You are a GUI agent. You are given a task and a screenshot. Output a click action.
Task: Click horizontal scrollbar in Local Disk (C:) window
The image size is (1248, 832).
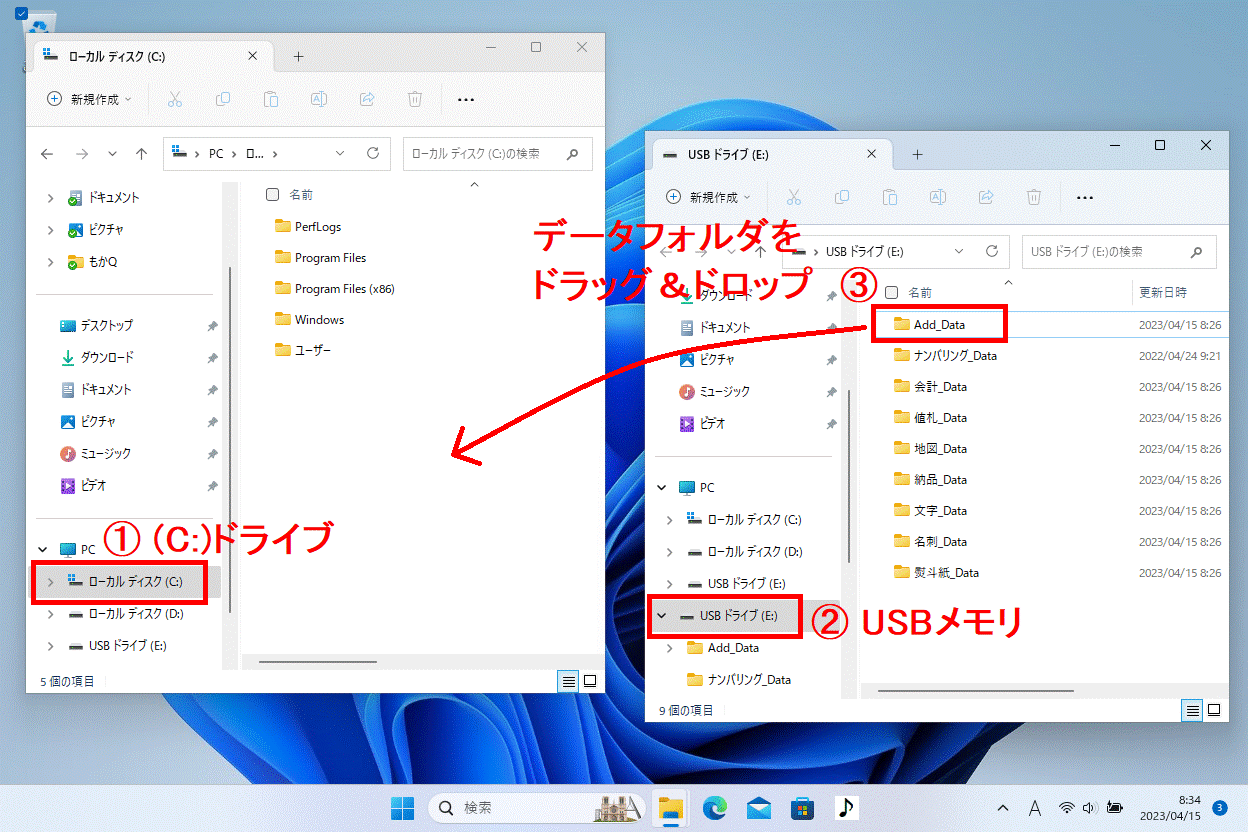pyautogui.click(x=318, y=662)
